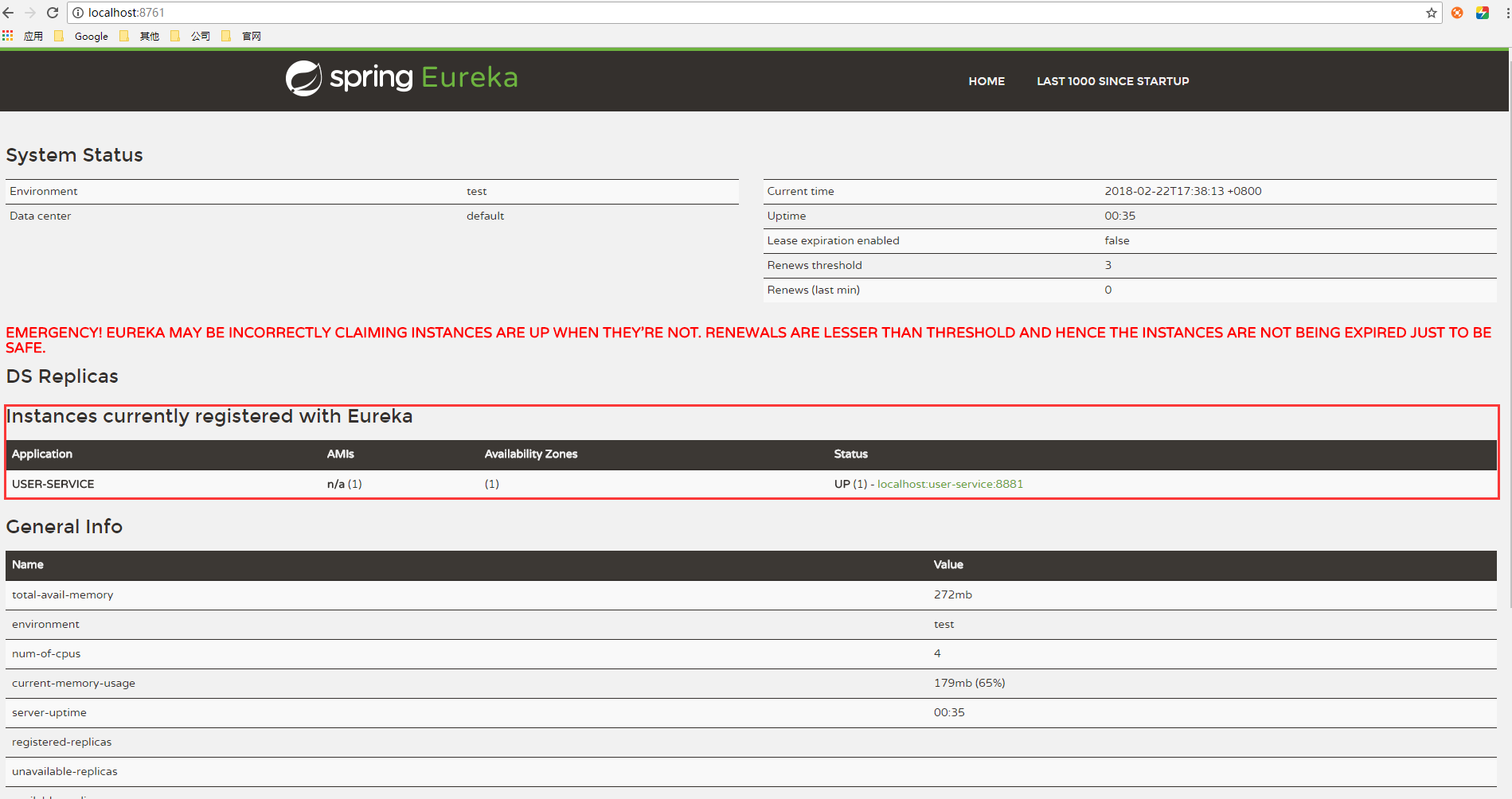The width and height of the screenshot is (1512, 799).
Task: Select the Lease expiration value false
Action: coord(1117,240)
